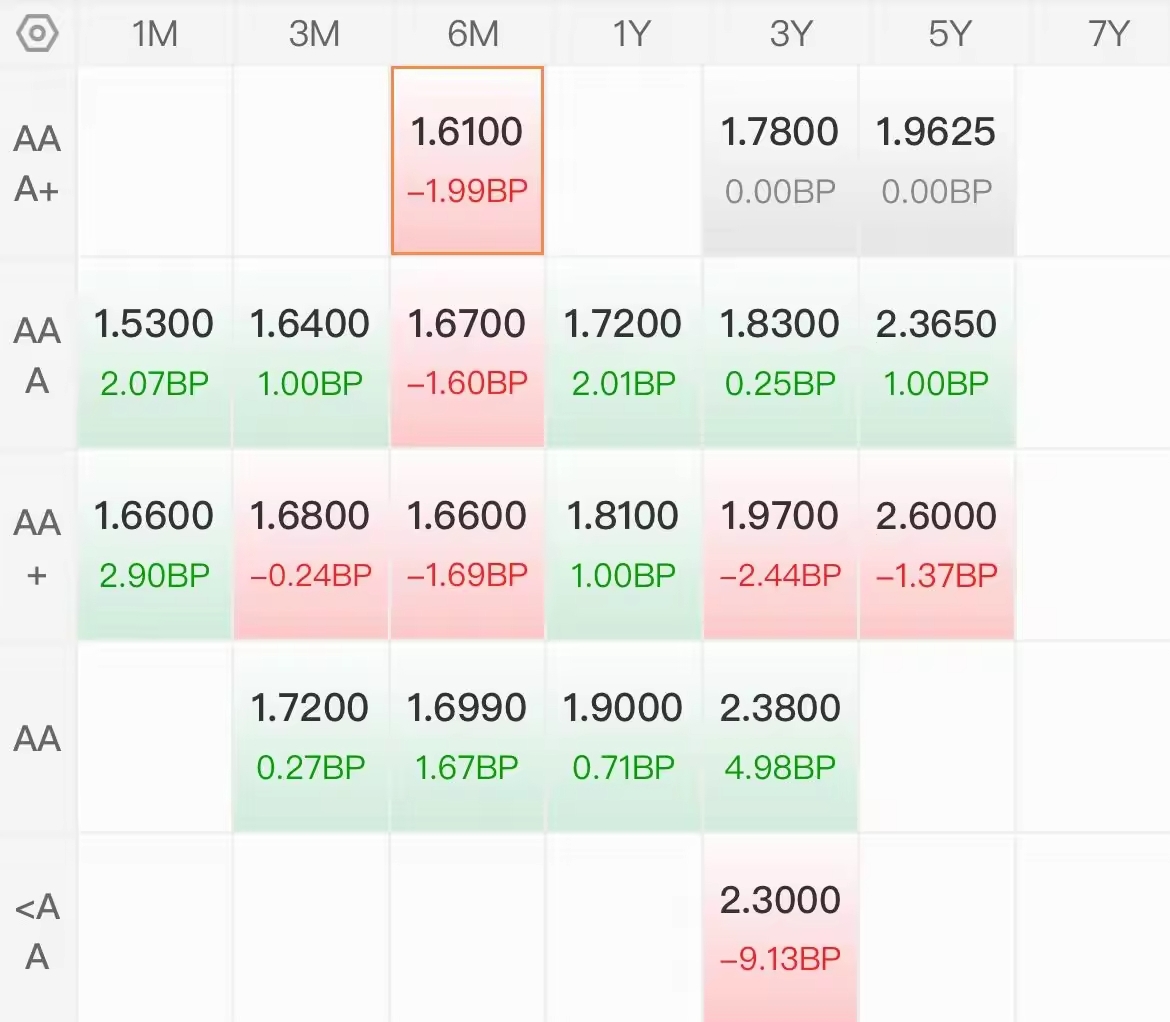This screenshot has width=1170, height=1022.
Task: Open AA 3Y cell with 4.98BP
Action: pos(780,736)
